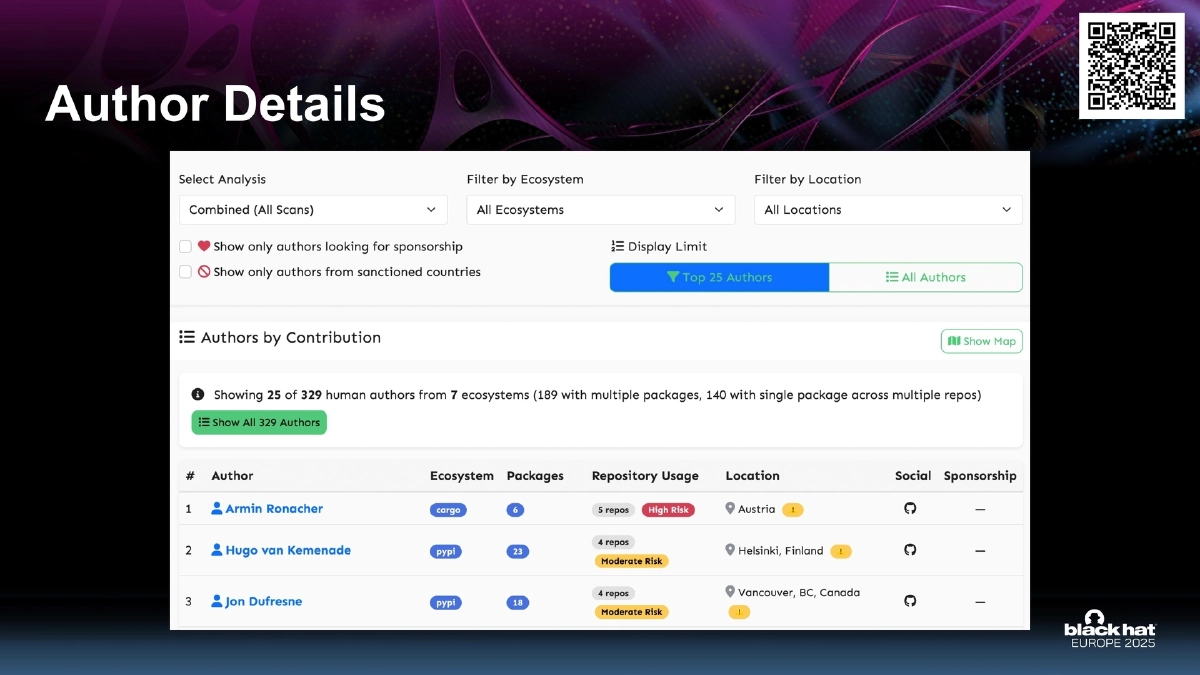The width and height of the screenshot is (1200, 675).
Task: Open the Armin Ronacher author link
Action: tap(273, 509)
